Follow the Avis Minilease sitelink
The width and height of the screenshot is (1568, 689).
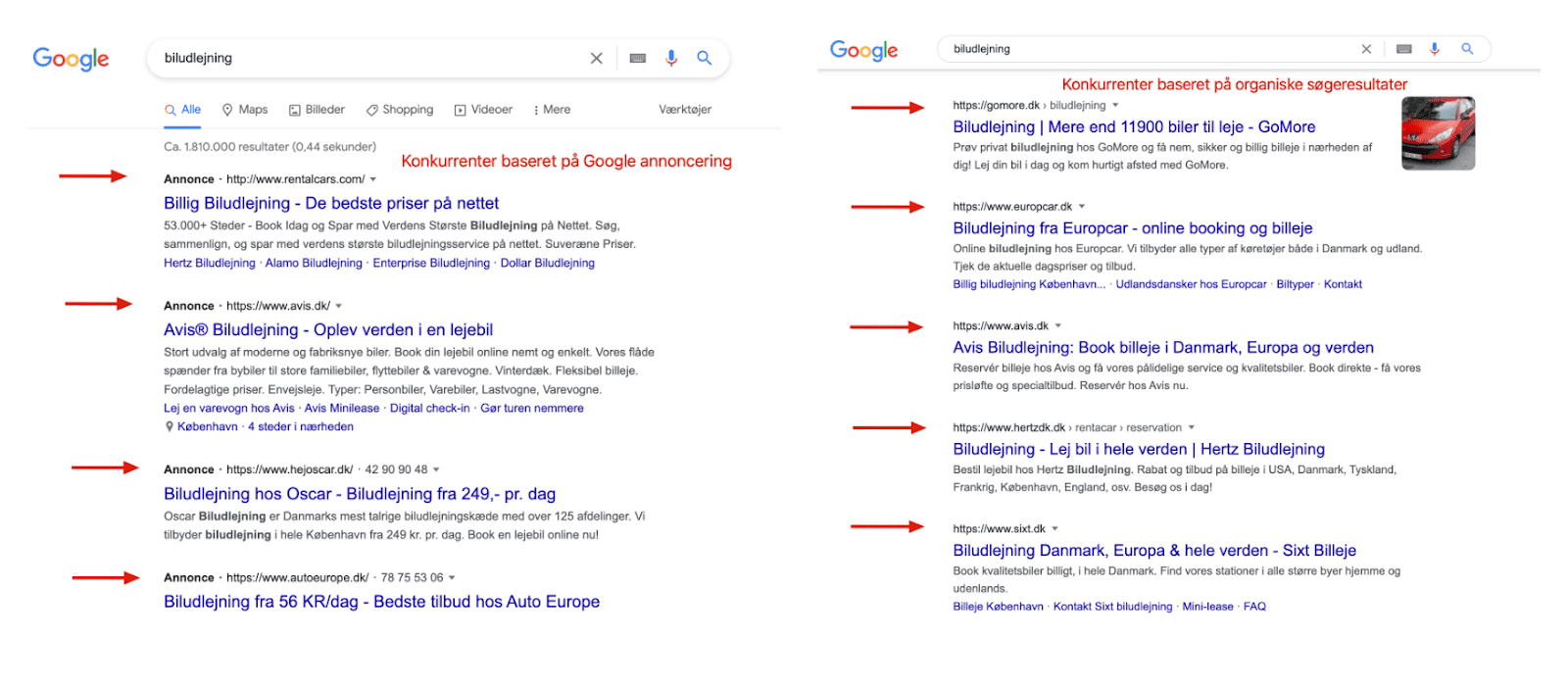[x=342, y=409]
